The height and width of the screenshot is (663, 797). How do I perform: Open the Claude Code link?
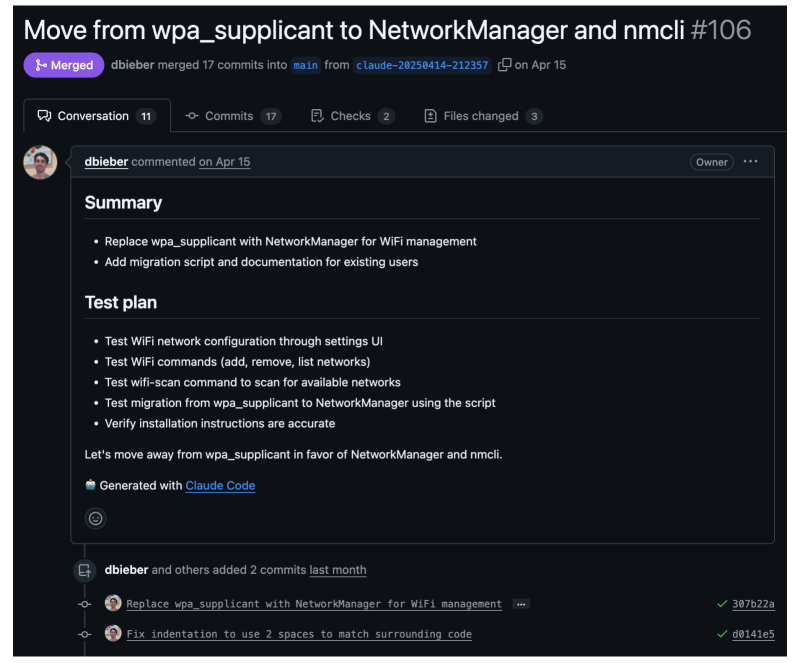pos(220,486)
